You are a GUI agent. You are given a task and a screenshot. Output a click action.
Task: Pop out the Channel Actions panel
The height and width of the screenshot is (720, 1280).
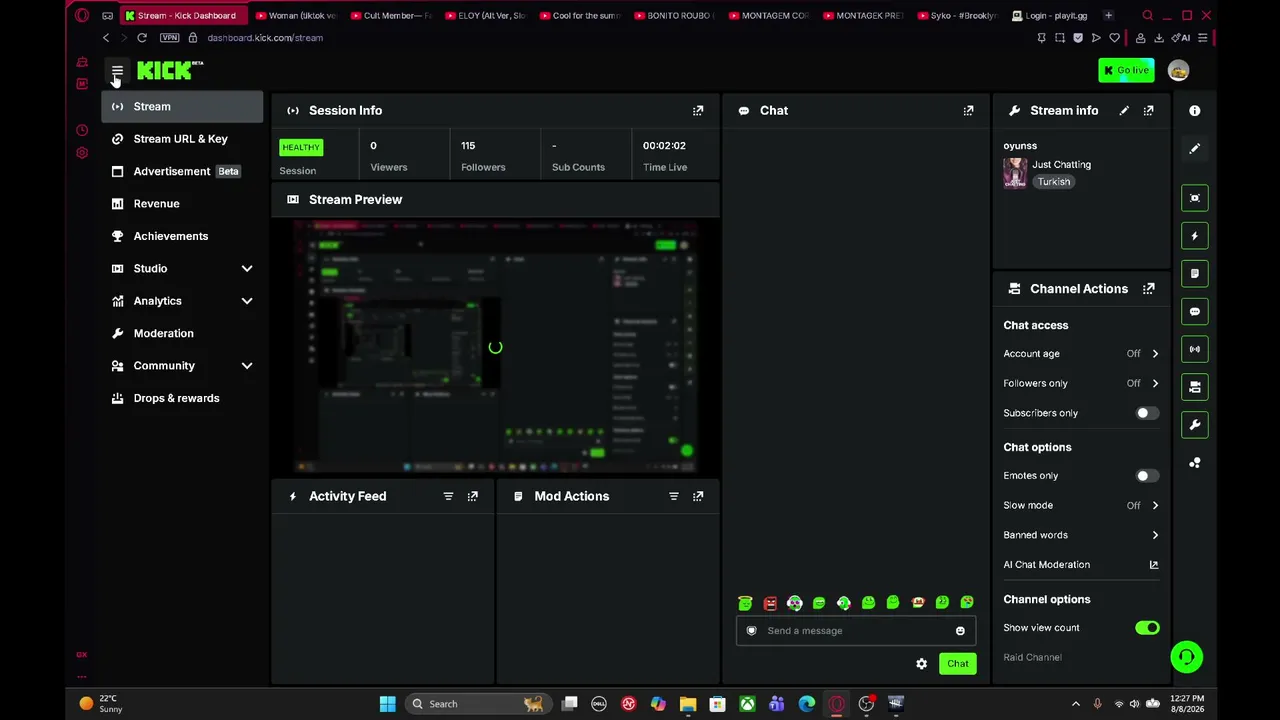click(1149, 289)
